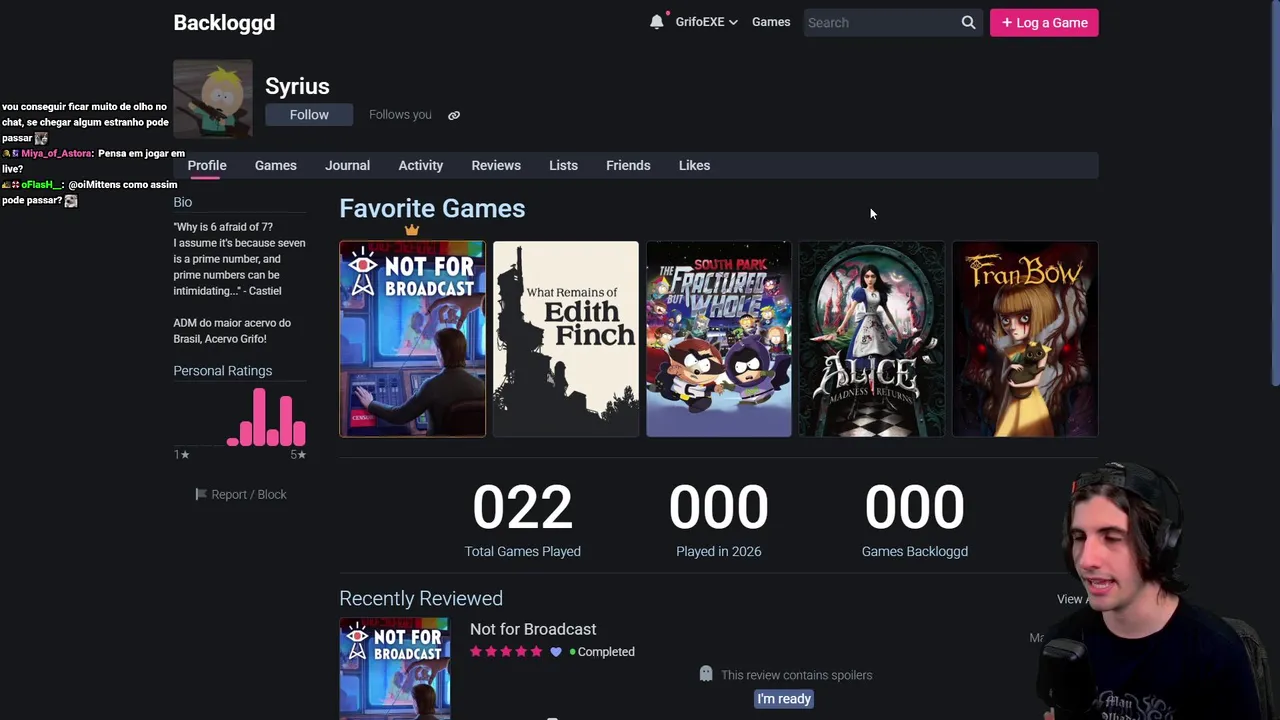
Task: Click the Recently Reviewed heading
Action: coord(421,598)
